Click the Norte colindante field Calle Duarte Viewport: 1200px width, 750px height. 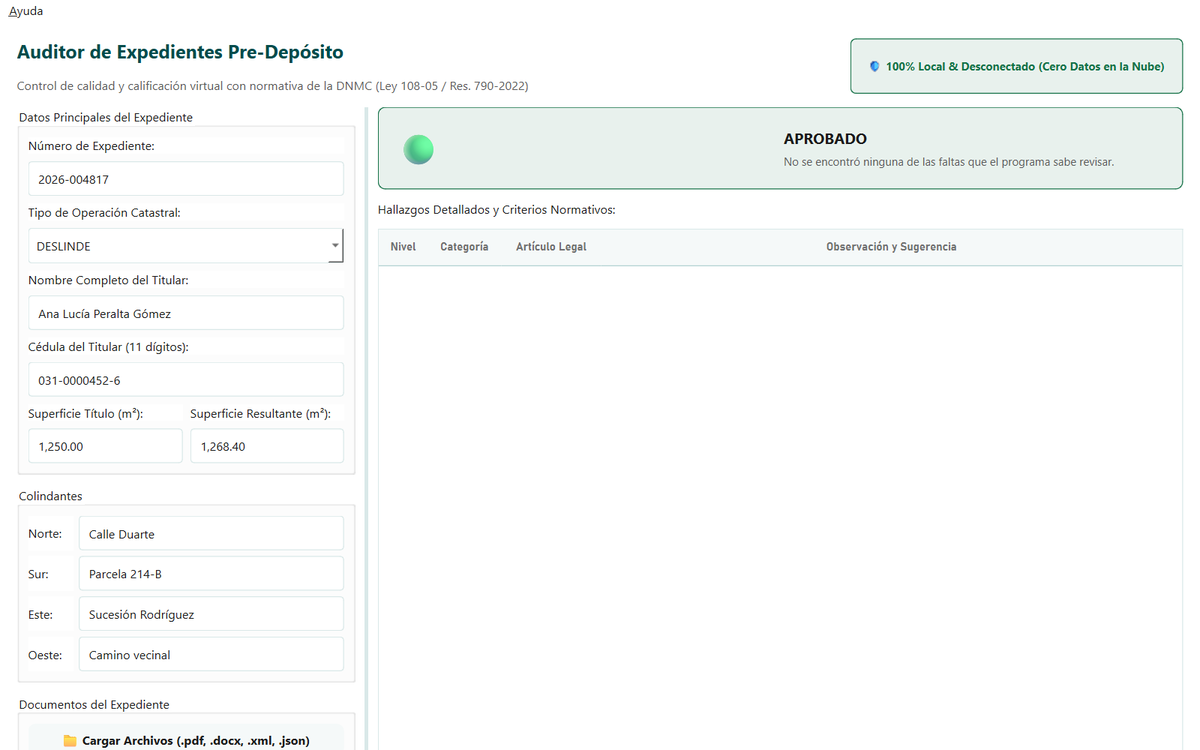click(211, 534)
